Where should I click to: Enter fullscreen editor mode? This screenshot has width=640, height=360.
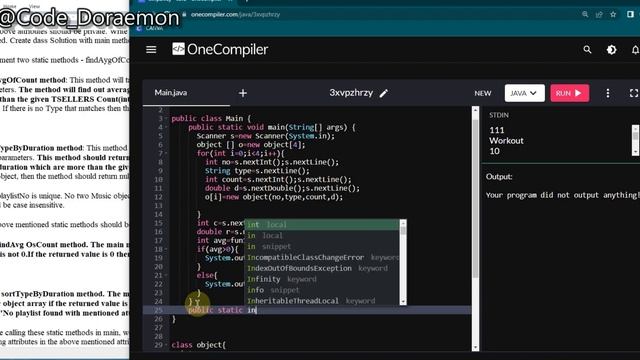pos(633,93)
